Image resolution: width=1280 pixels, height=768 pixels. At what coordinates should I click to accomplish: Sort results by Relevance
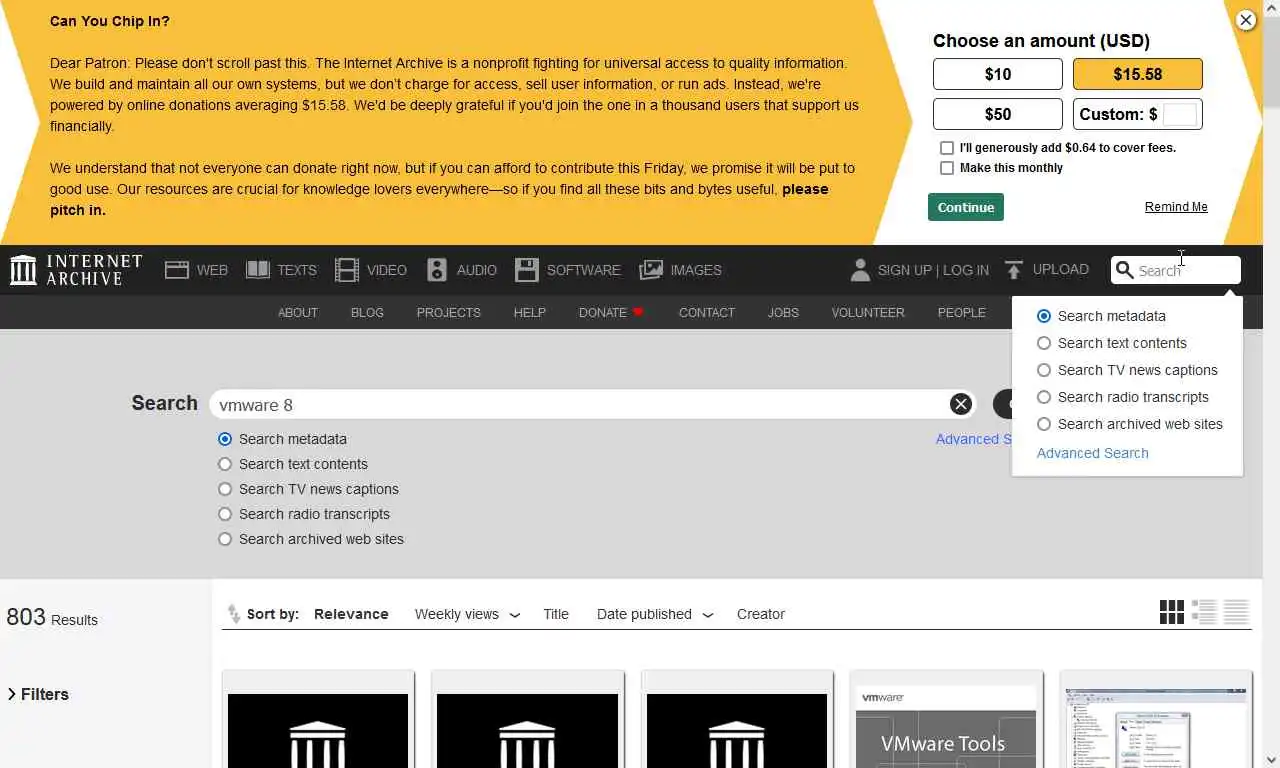click(351, 614)
